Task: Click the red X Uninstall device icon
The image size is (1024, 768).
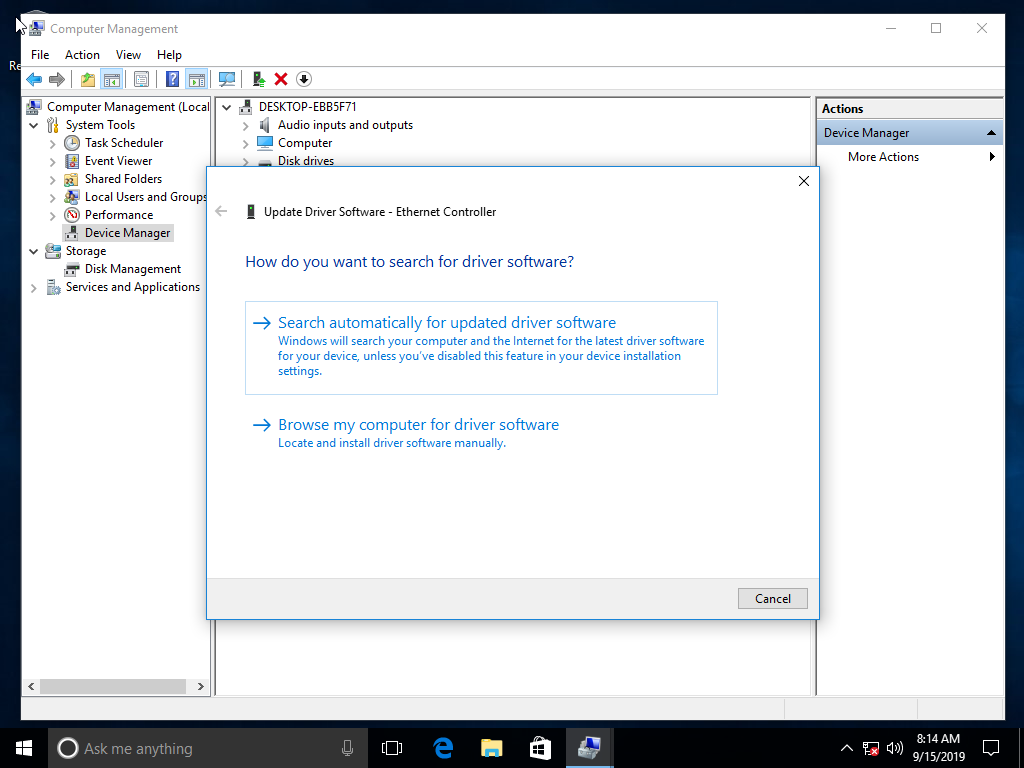Action: 281,79
